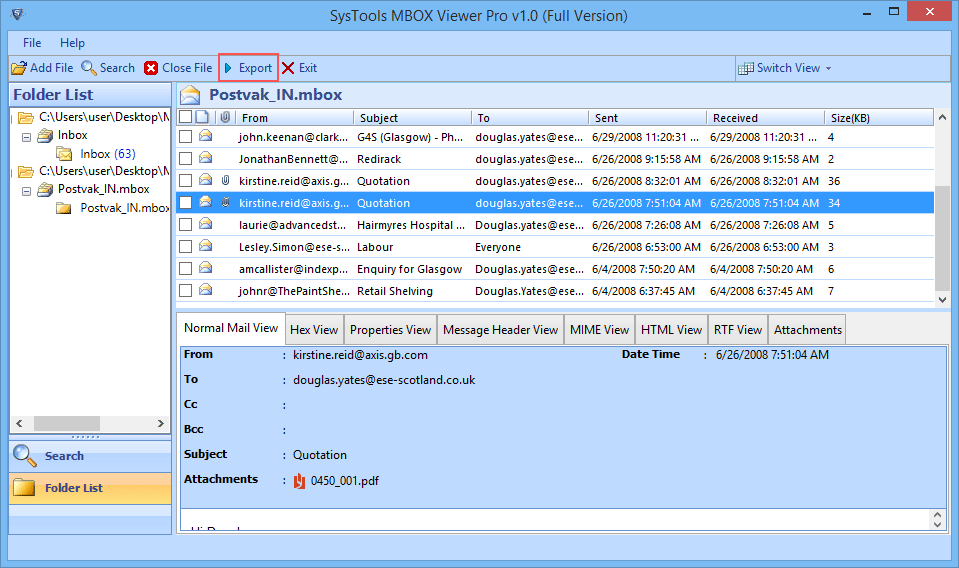Click the page icon column header

pos(202,117)
